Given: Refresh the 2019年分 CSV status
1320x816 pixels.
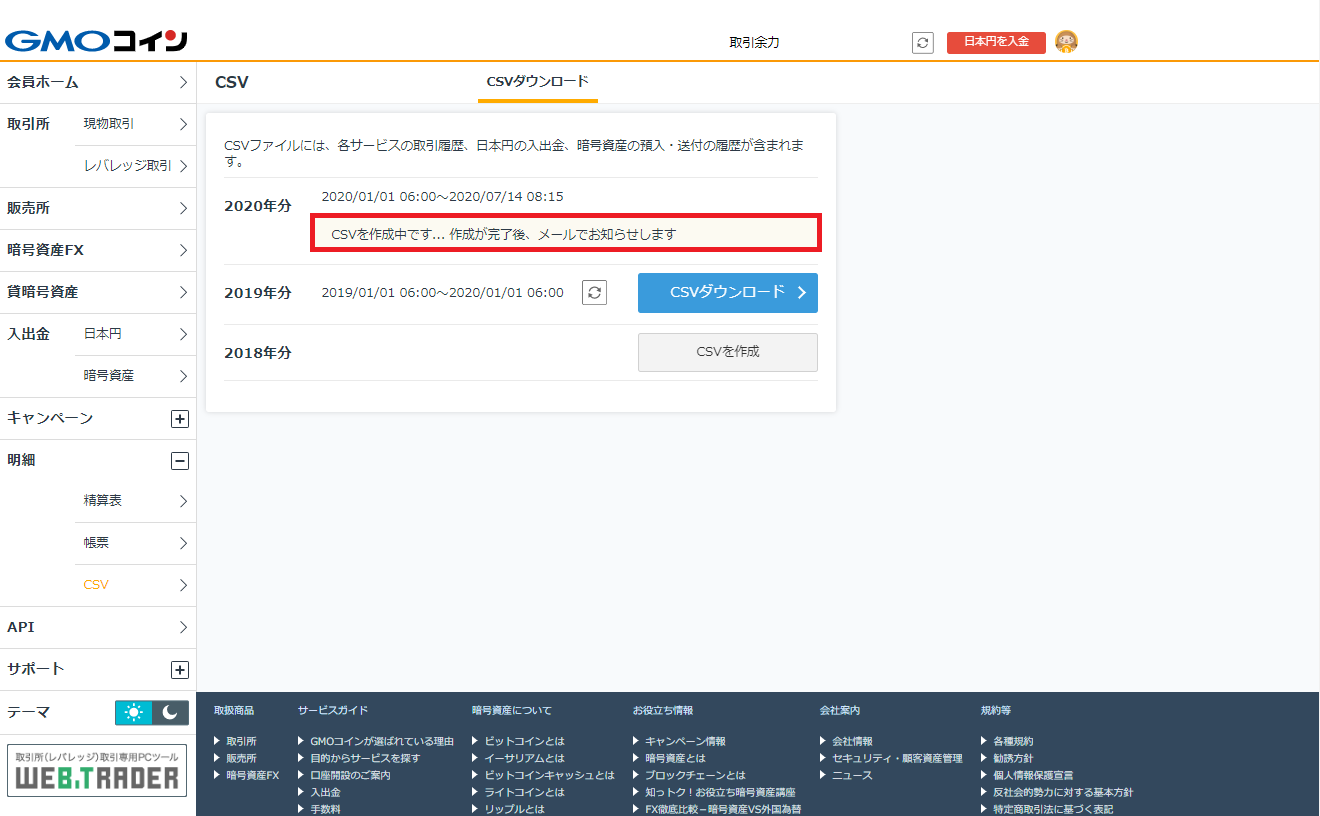Looking at the screenshot, I should (593, 292).
